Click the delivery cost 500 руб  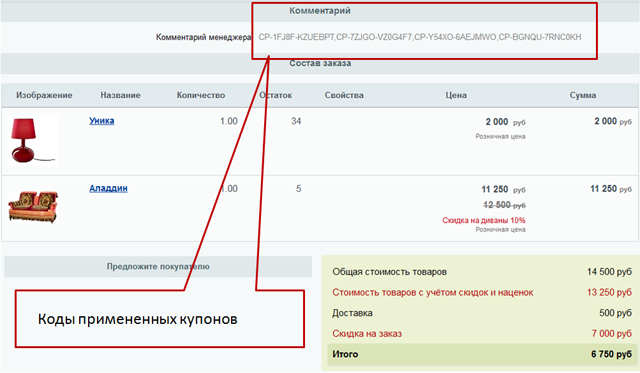click(615, 313)
